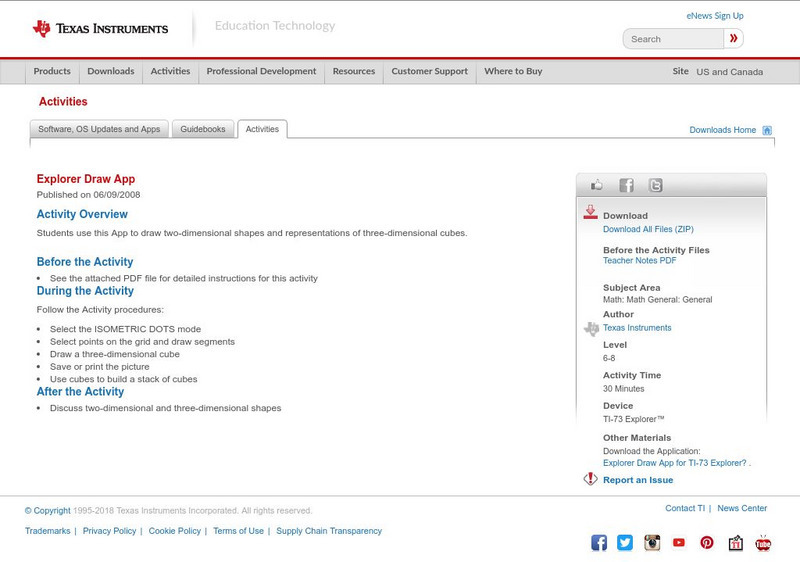This screenshot has height=562, width=800.
Task: Click 'Published on 06/09/2008' text
Action: pyautogui.click(x=88, y=195)
